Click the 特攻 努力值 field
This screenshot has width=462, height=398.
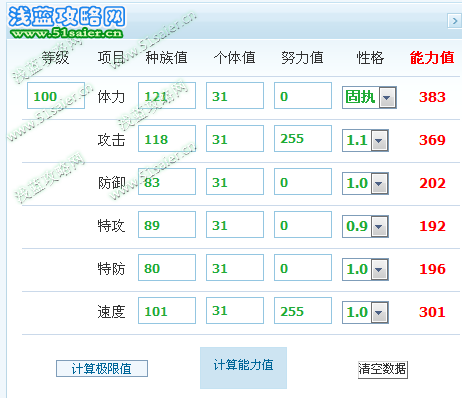(303, 225)
